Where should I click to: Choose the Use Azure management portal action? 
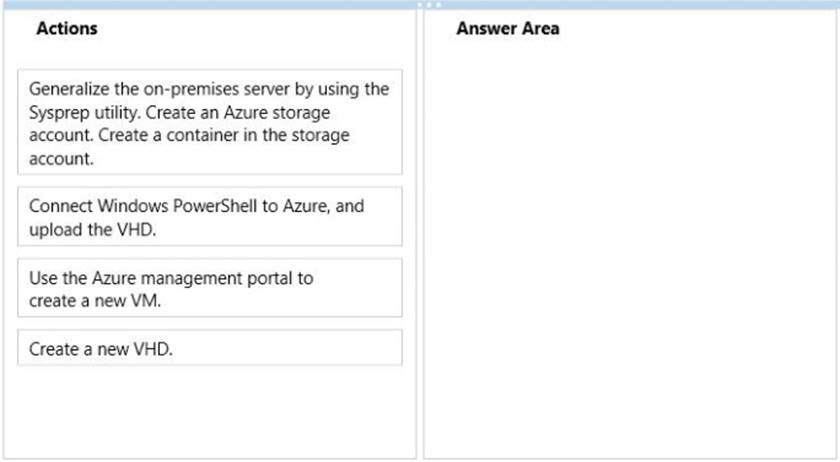point(209,288)
